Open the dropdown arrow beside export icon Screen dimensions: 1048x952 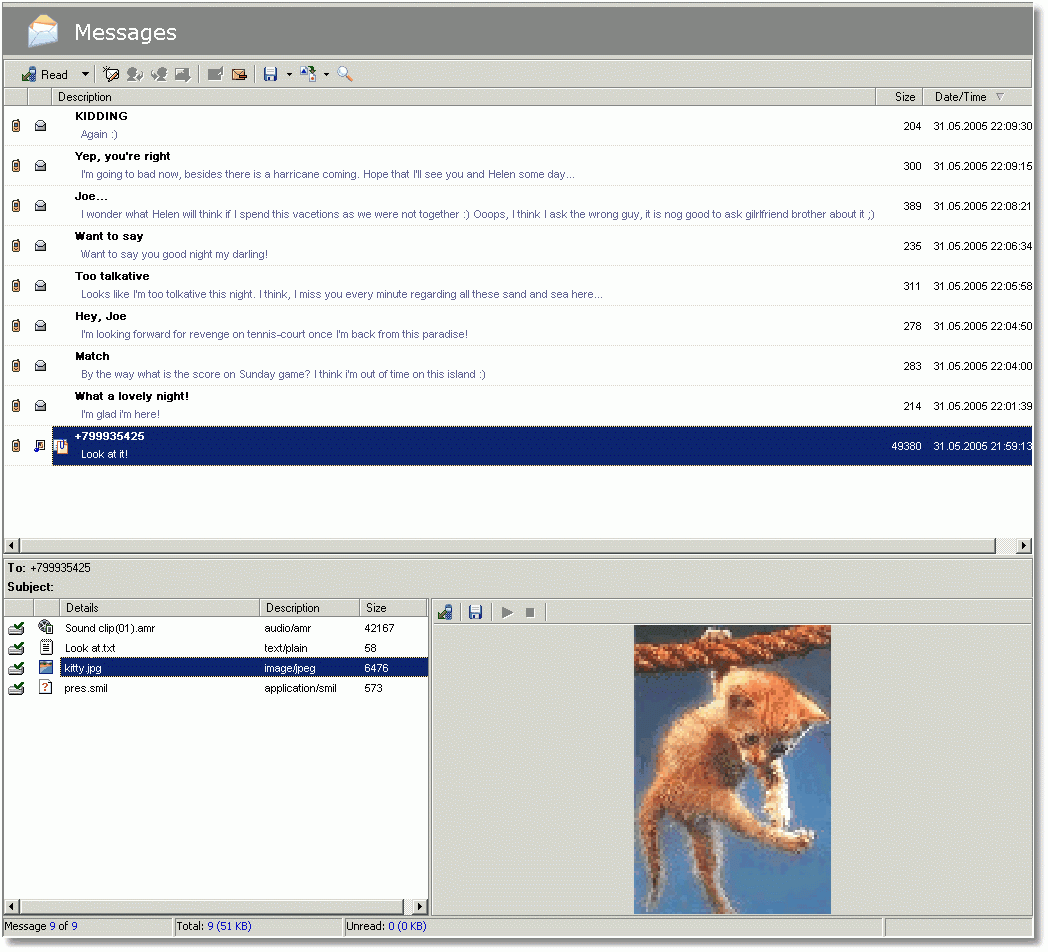click(x=326, y=74)
